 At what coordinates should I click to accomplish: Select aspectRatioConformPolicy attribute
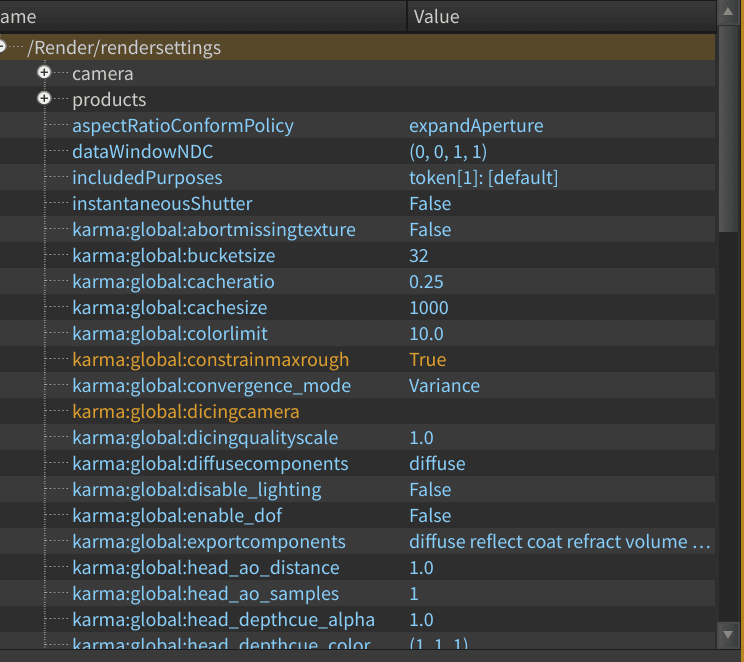click(x=183, y=126)
